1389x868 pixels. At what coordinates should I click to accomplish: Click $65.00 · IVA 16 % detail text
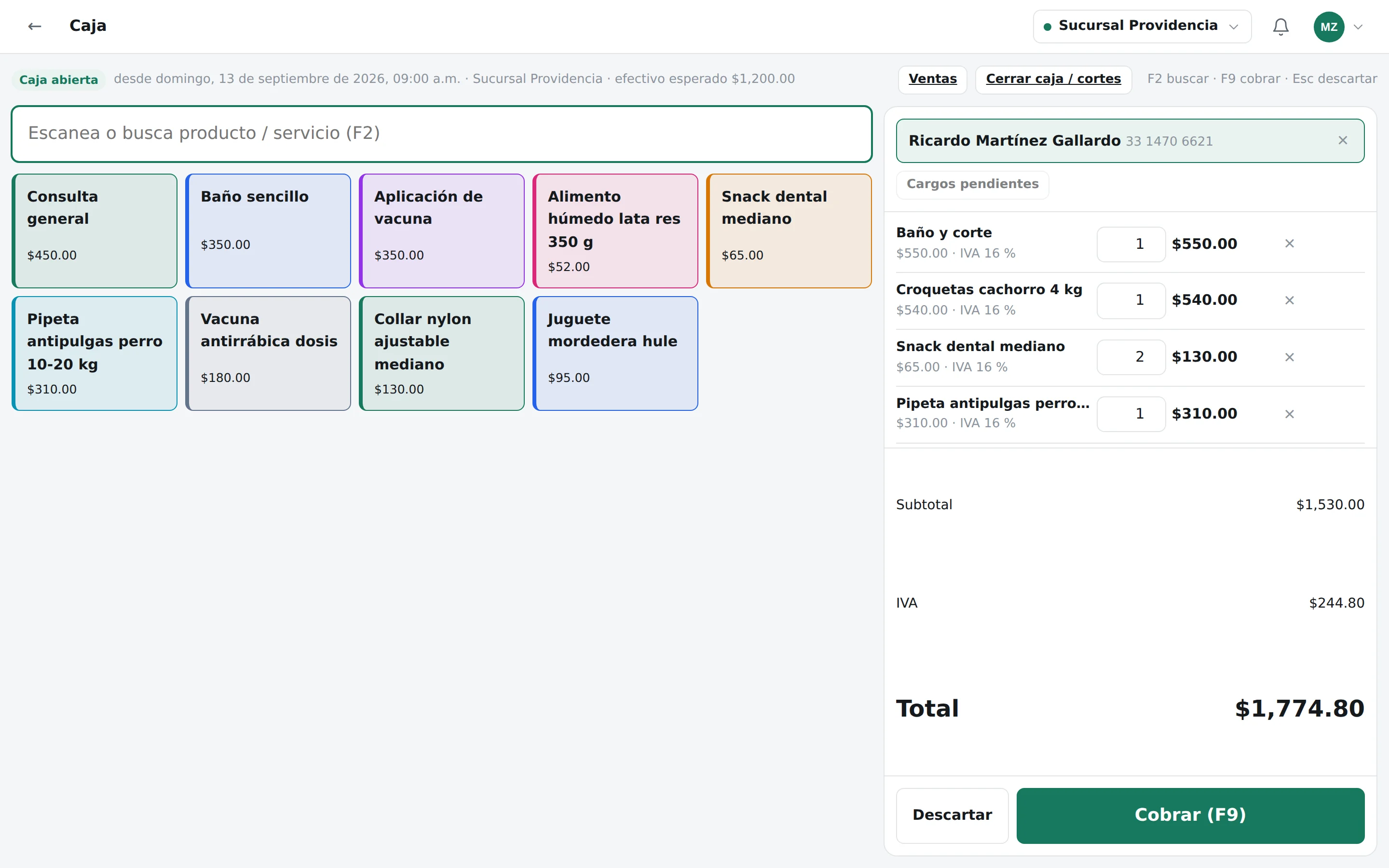tap(952, 367)
